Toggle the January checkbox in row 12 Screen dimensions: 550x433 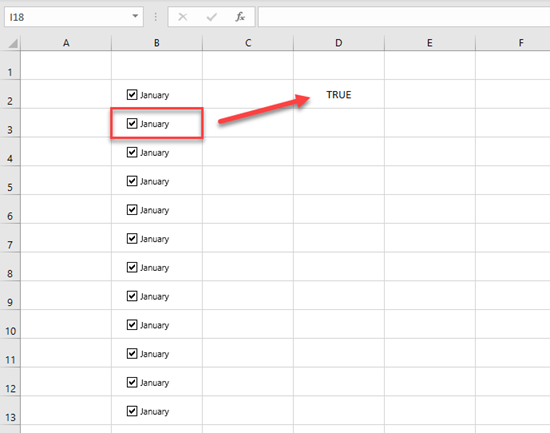(x=132, y=382)
